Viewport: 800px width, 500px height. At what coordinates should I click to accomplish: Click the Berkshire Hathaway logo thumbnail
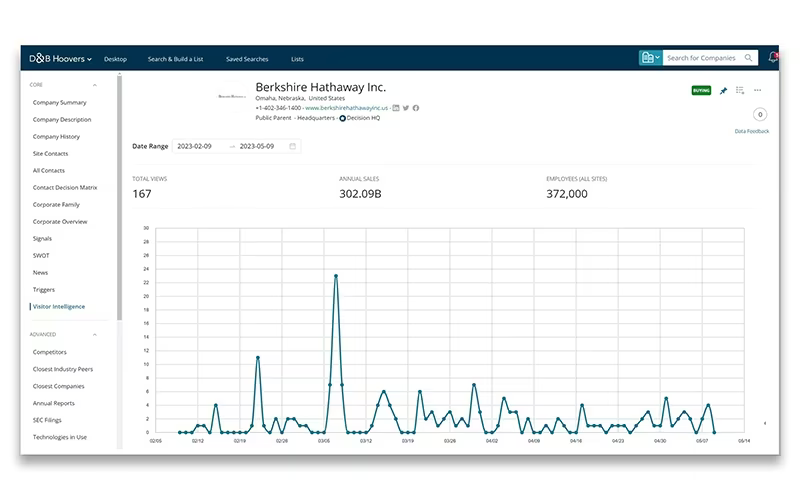[x=232, y=96]
